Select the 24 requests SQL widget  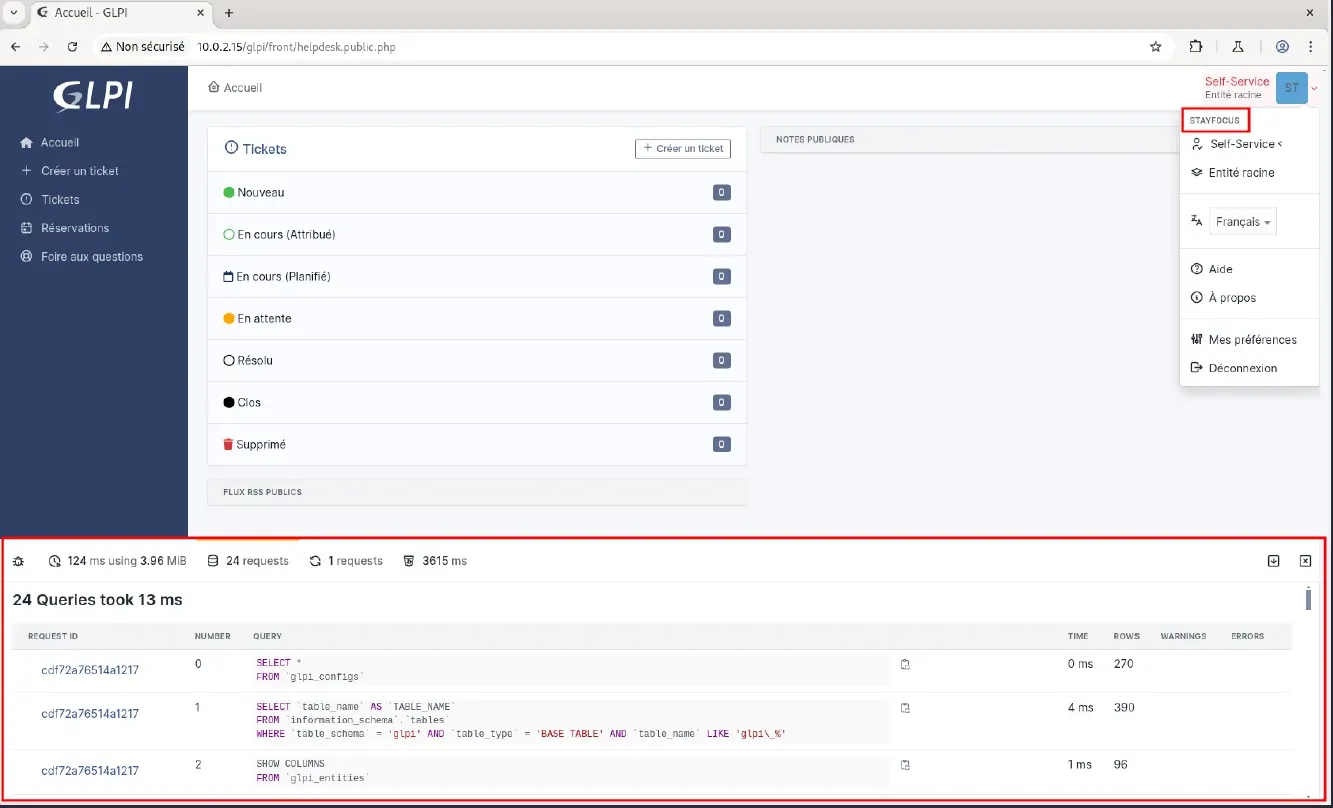[x=248, y=561]
